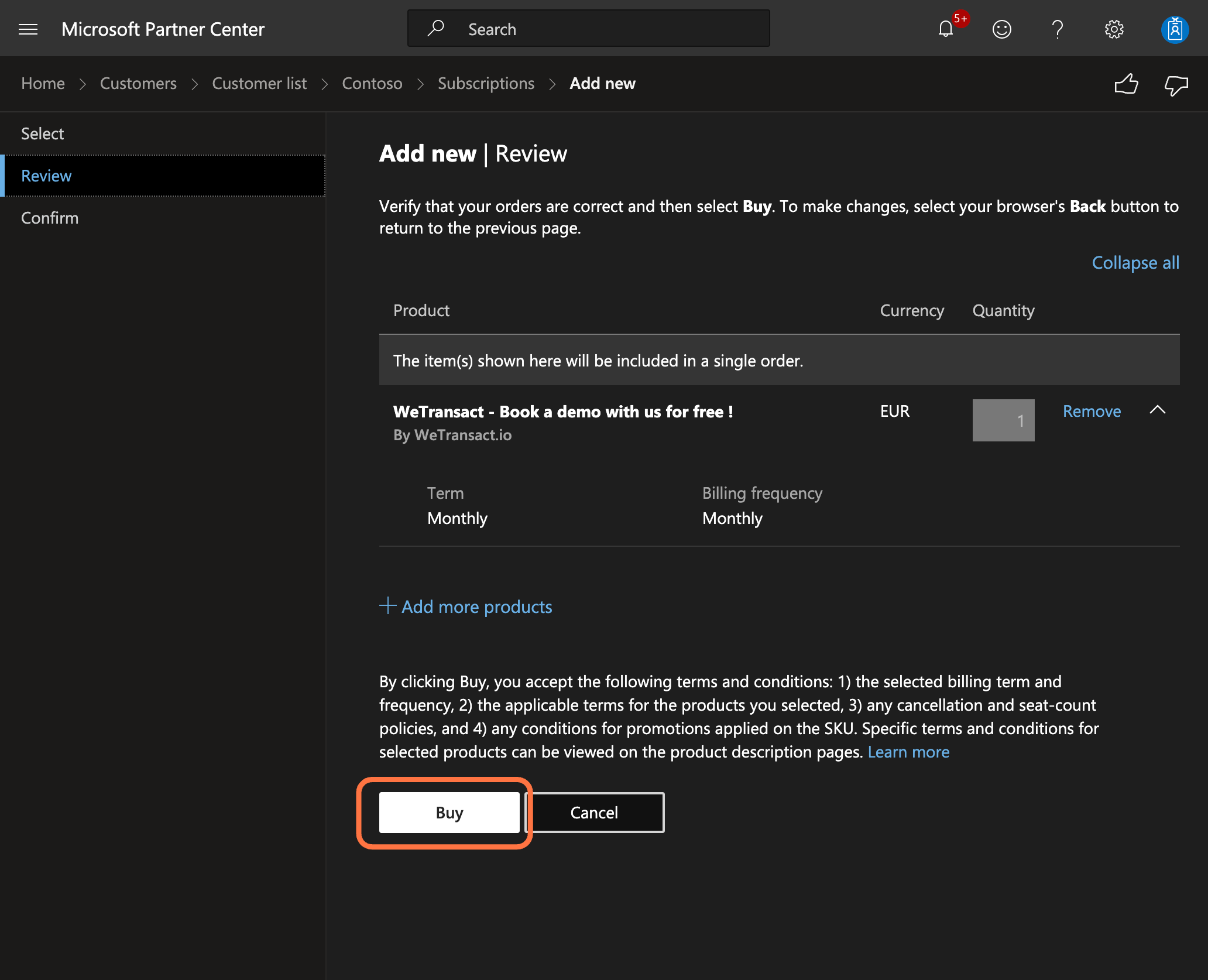
Task: Collapse the WeTransact product row chevron
Action: coord(1158,410)
